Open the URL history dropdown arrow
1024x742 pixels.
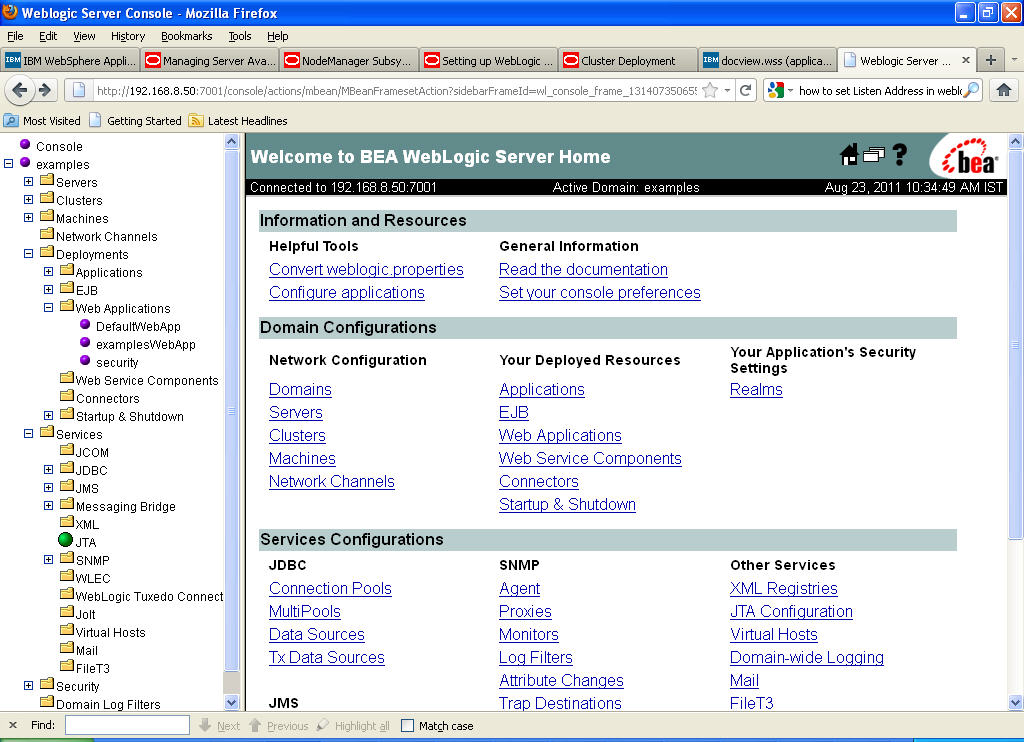click(x=727, y=90)
